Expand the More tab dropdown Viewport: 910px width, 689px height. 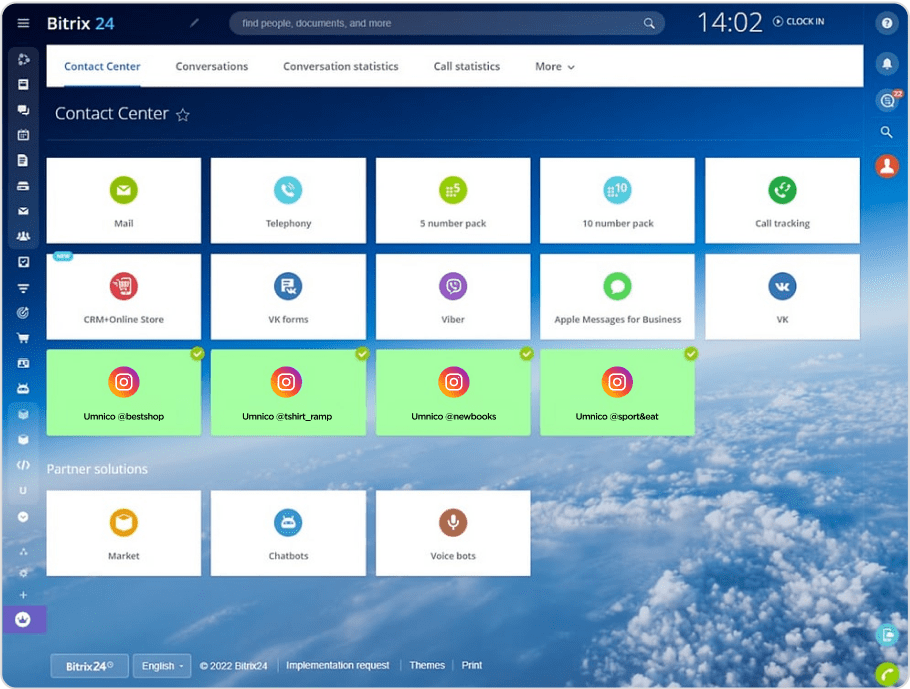tap(555, 67)
